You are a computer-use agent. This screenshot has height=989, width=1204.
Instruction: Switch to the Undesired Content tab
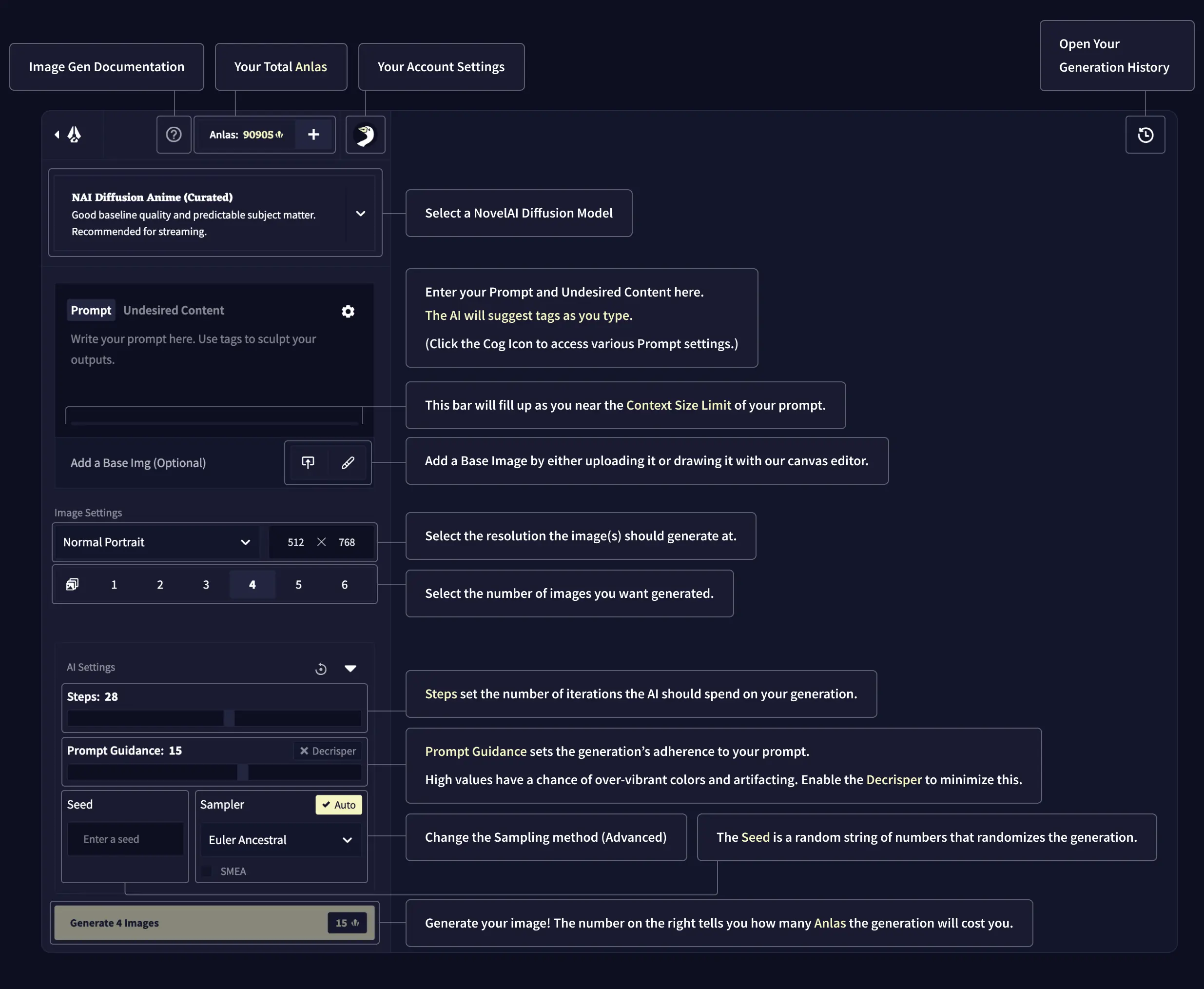(174, 310)
